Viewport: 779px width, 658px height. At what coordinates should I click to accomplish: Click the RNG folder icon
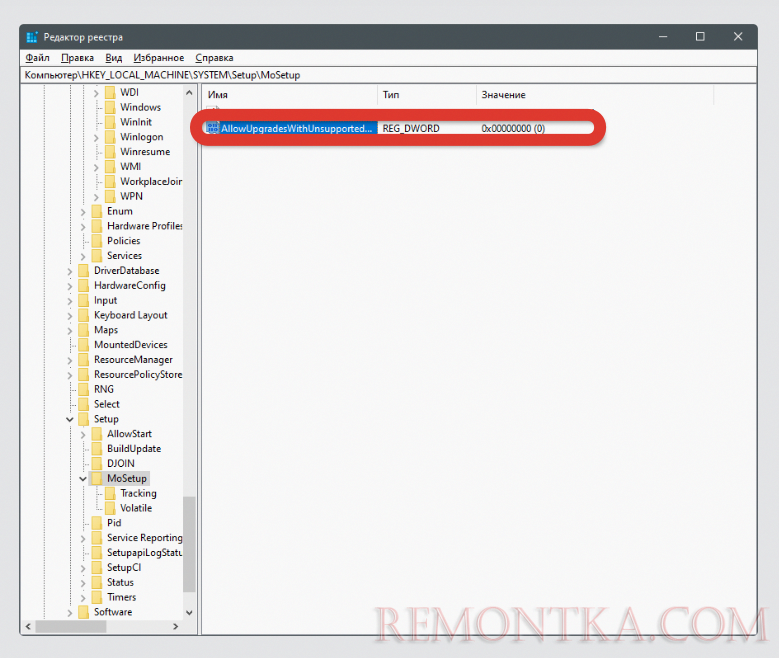(84, 389)
